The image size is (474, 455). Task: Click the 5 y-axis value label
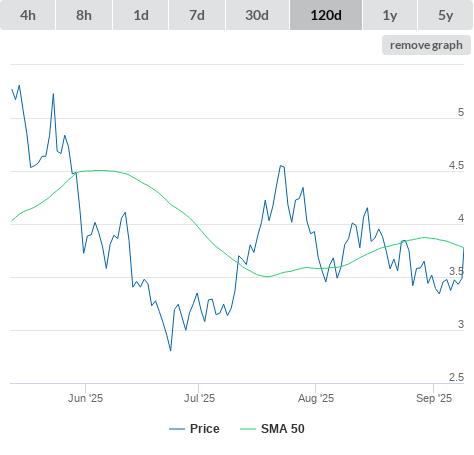[x=461, y=112]
